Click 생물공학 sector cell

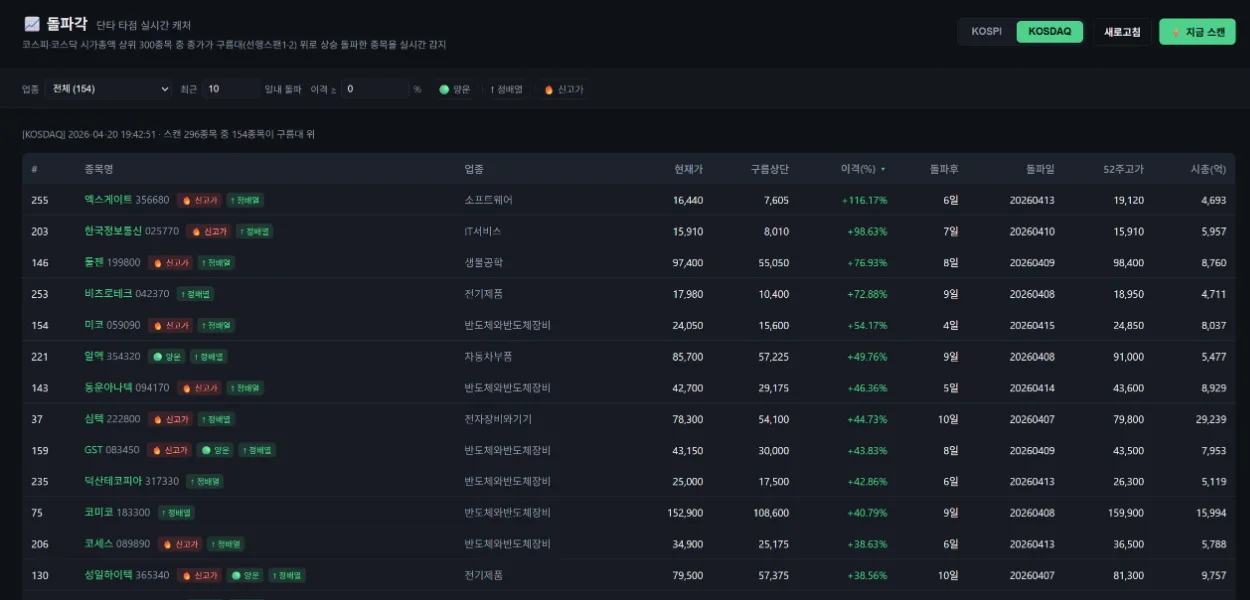coord(484,263)
